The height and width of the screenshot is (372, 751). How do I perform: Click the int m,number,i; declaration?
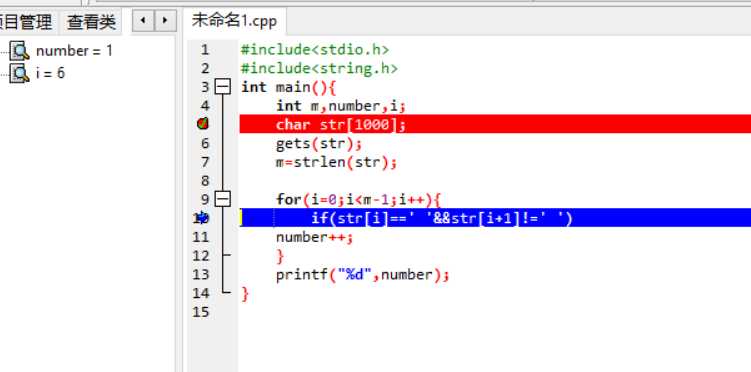(x=341, y=106)
